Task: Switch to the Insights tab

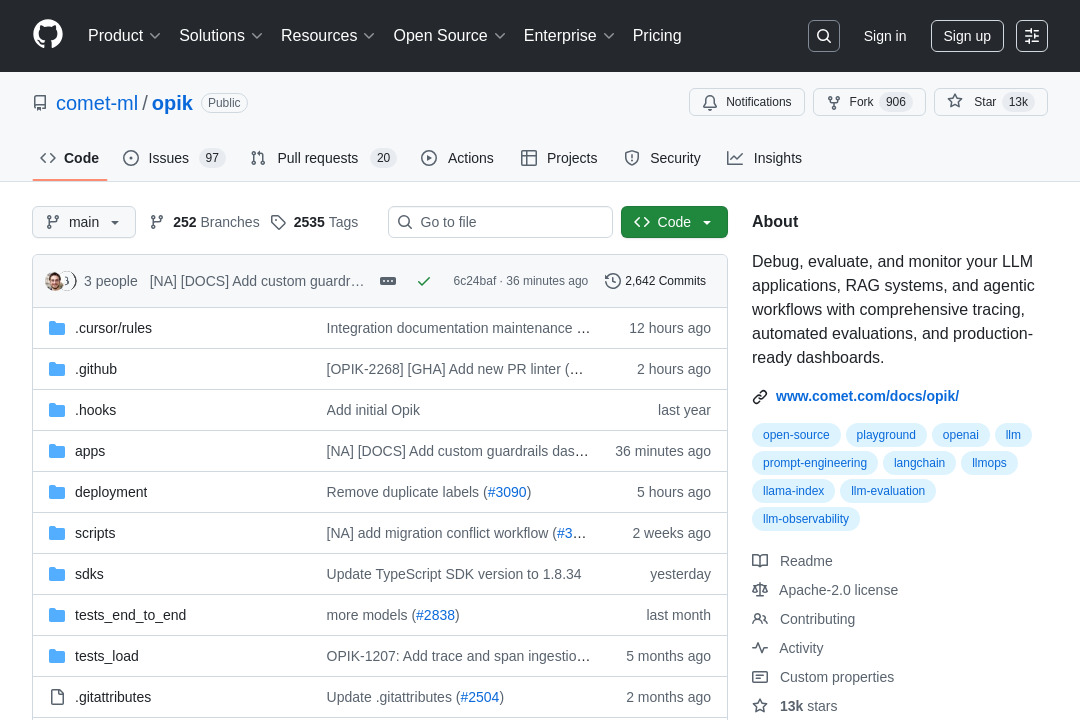Action: tap(764, 158)
